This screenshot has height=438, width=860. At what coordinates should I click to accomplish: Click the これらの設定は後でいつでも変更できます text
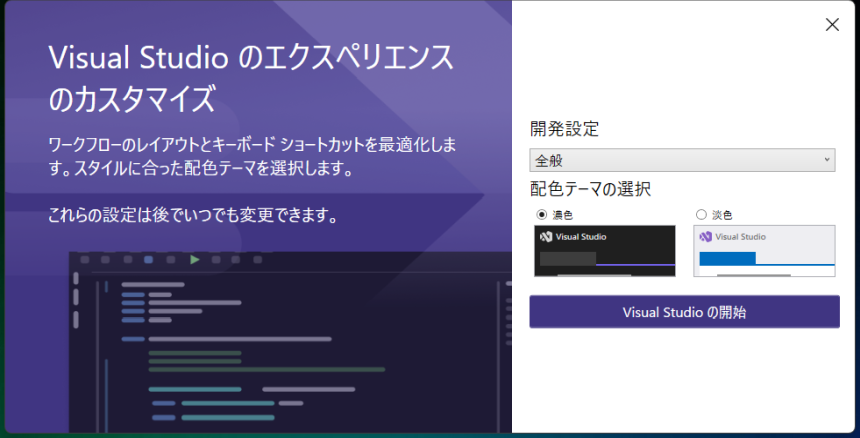191,215
